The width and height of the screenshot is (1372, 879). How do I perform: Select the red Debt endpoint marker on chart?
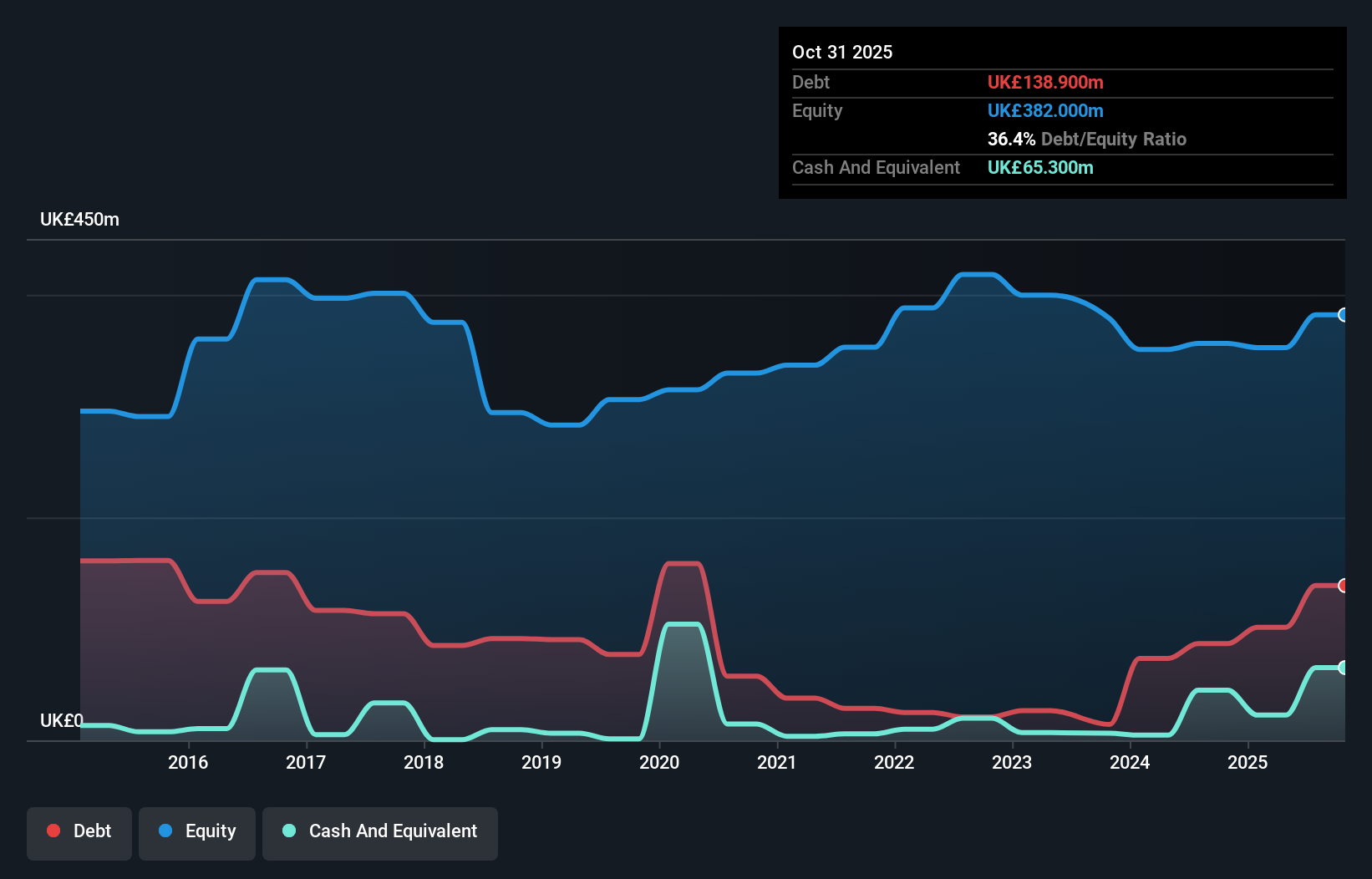[x=1342, y=586]
